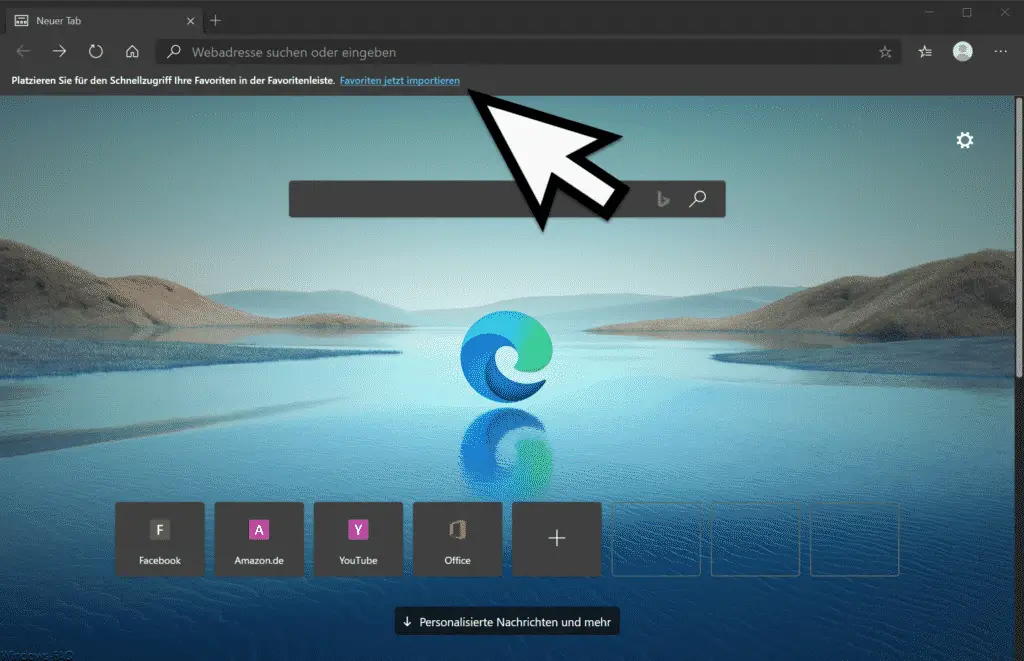Add a new quick link tile
Image resolution: width=1024 pixels, height=661 pixels.
coord(557,539)
